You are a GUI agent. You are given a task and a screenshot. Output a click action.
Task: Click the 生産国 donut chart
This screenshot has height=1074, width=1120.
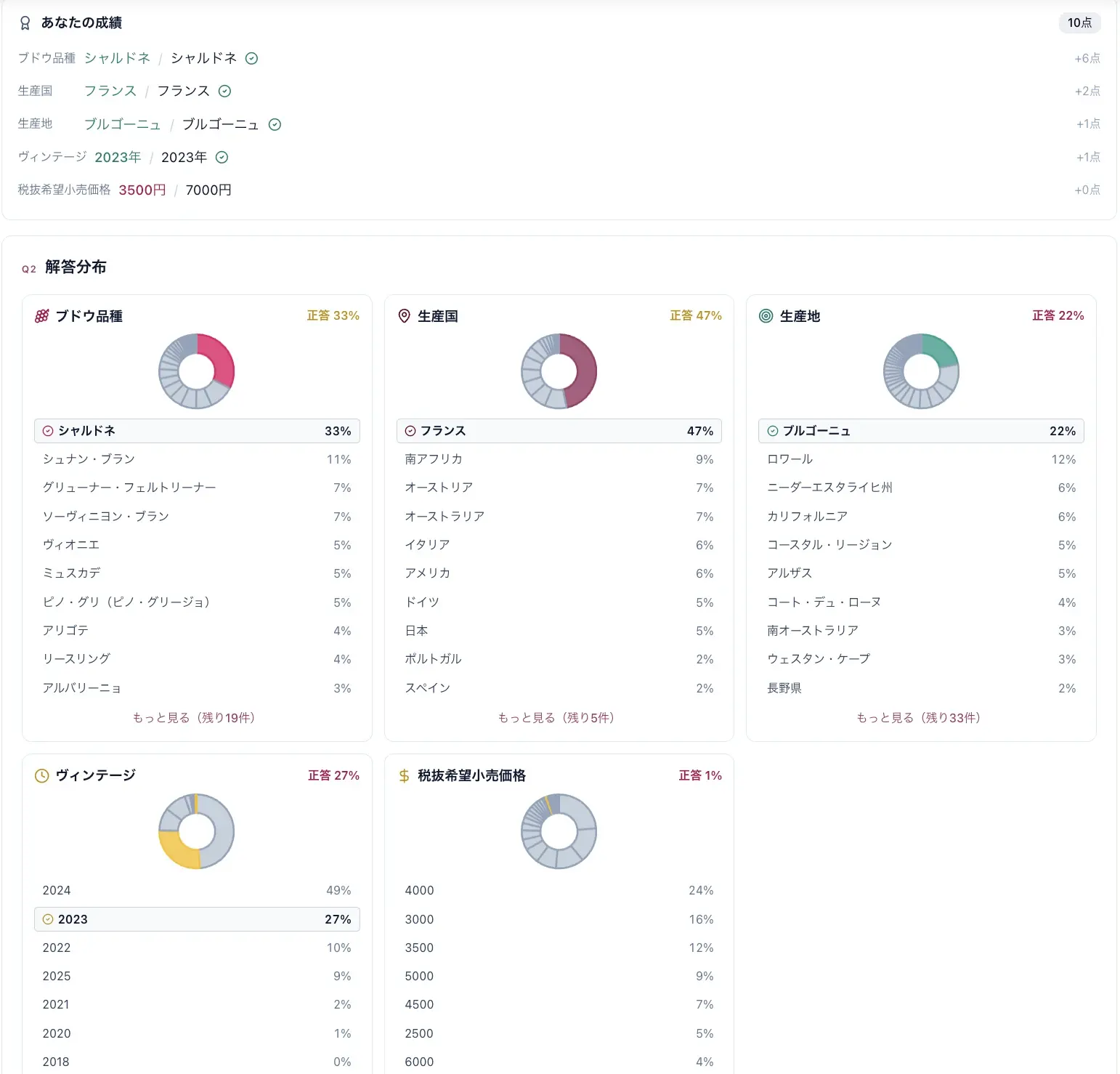(559, 371)
